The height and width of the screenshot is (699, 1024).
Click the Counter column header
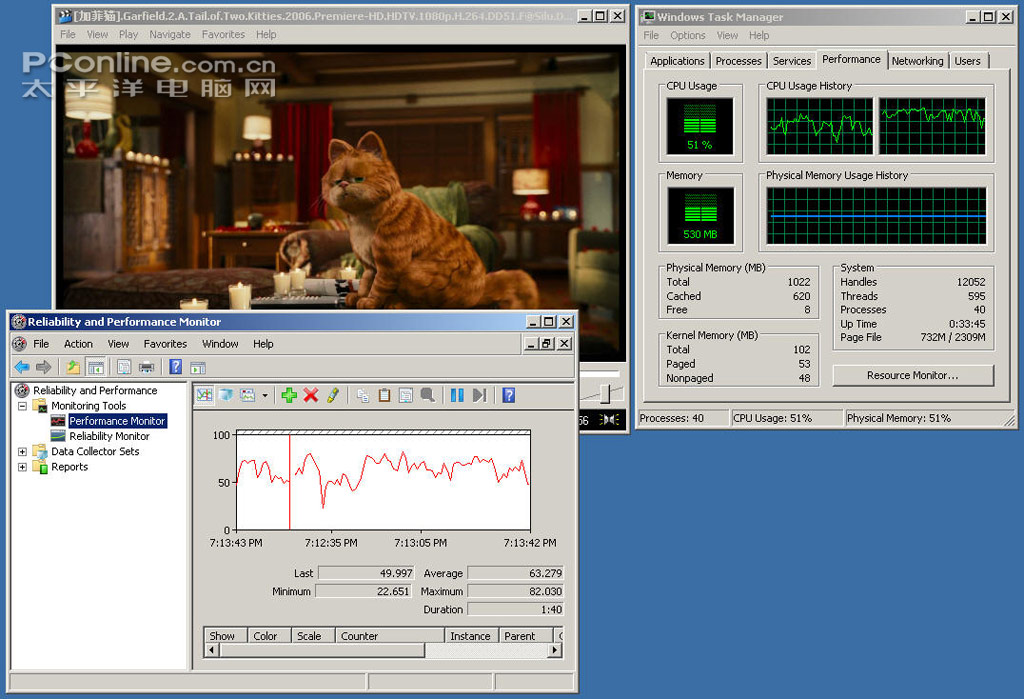(x=390, y=636)
